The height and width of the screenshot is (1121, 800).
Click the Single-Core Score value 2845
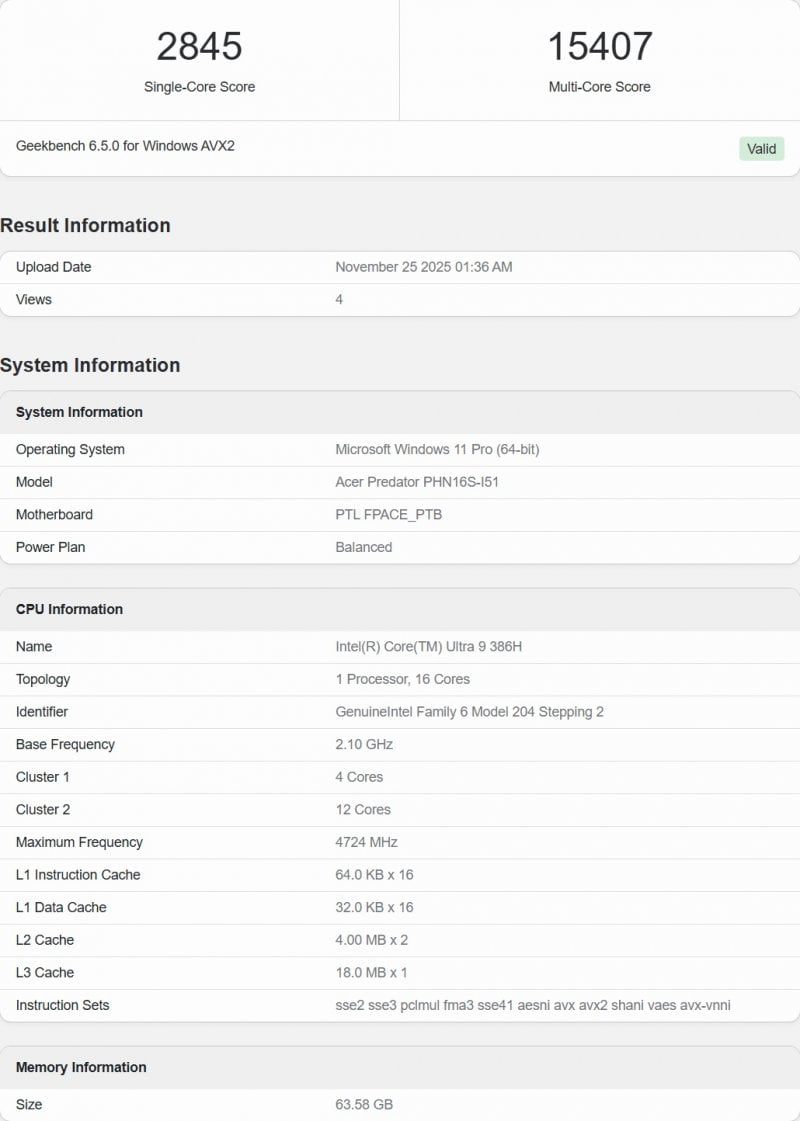pos(200,46)
